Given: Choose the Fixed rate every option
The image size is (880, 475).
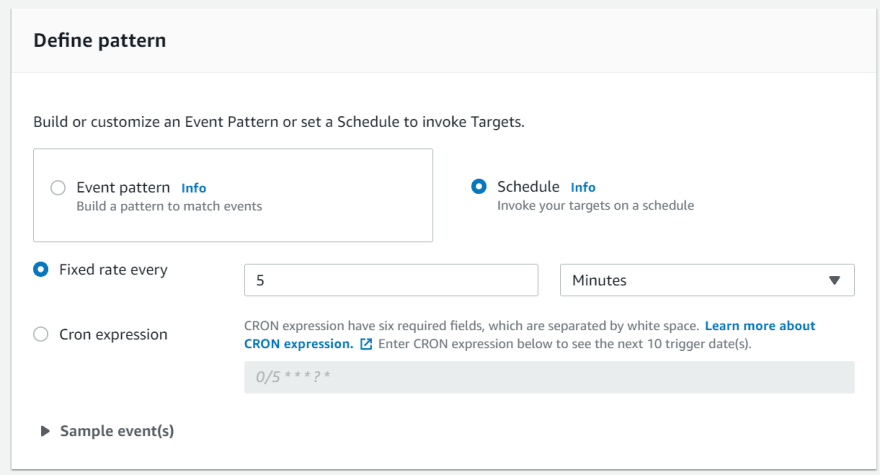Looking at the screenshot, I should coord(40,270).
